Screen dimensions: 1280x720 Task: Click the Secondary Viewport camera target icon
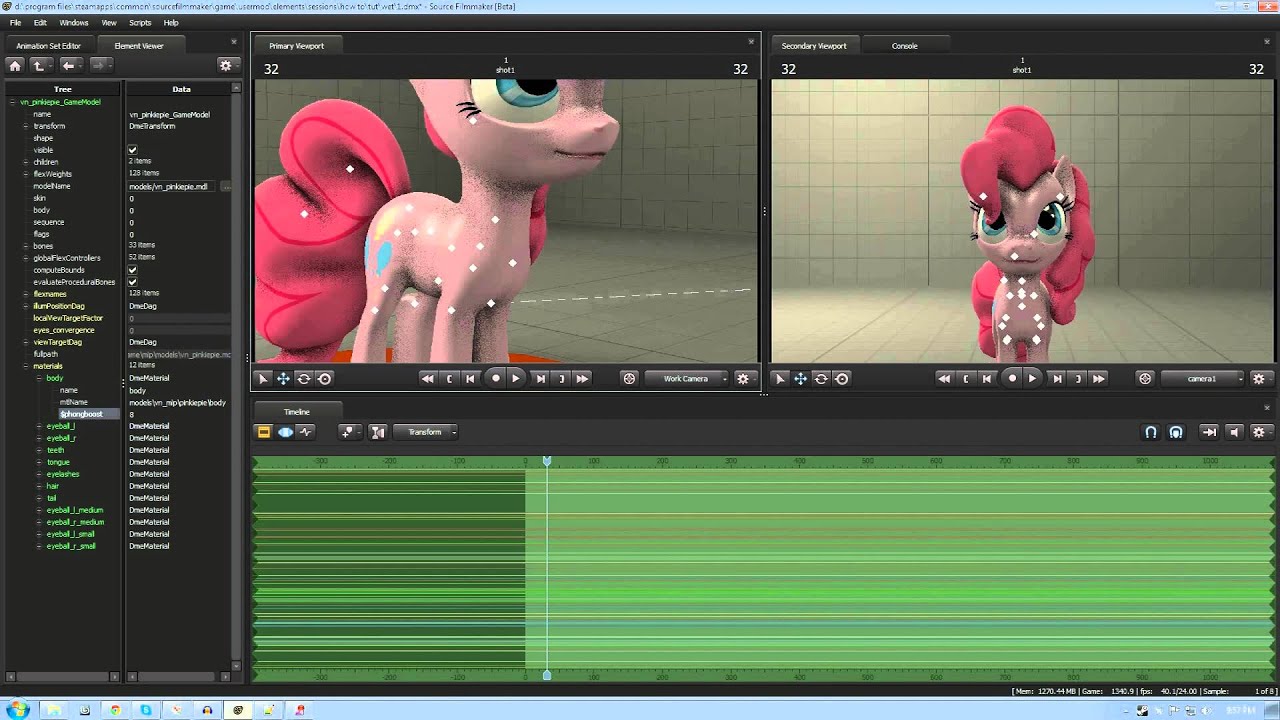(1145, 378)
